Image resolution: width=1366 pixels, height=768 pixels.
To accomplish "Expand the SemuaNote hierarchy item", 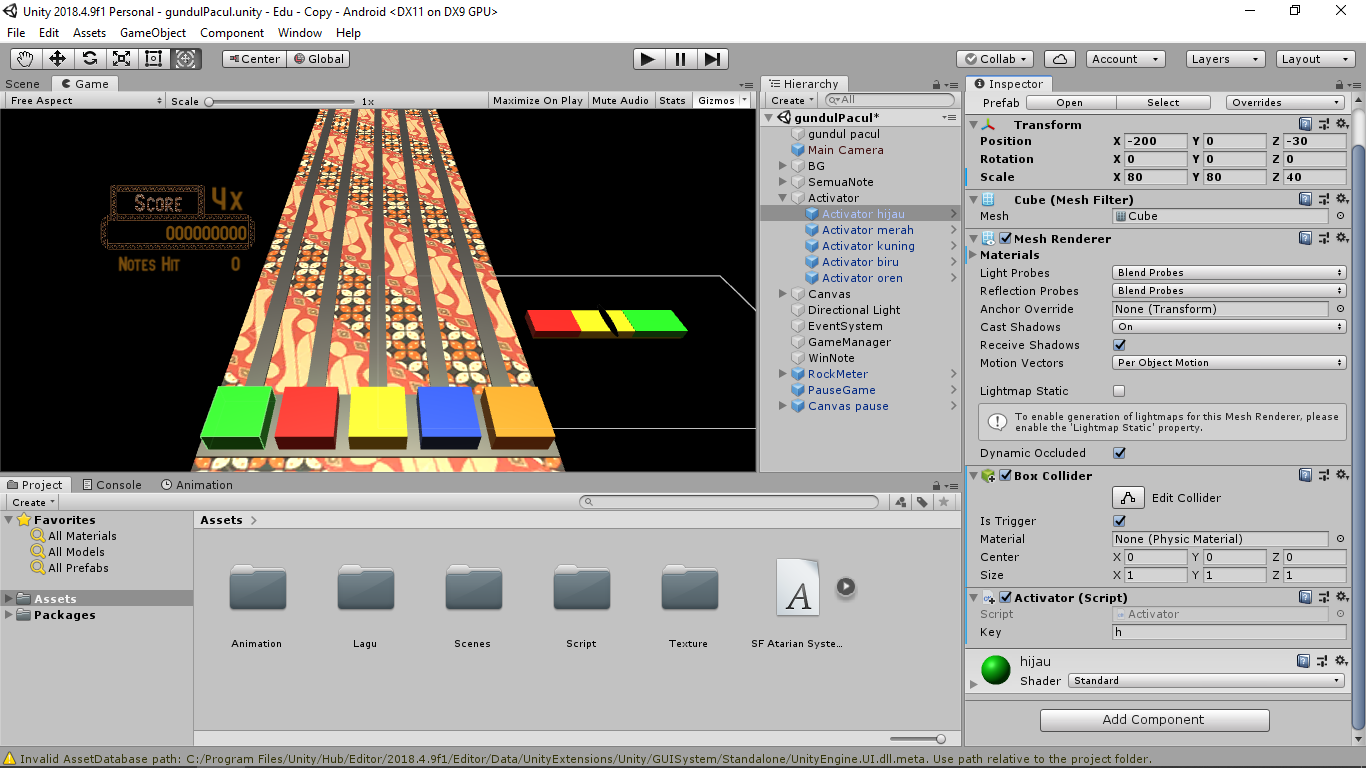I will point(783,182).
